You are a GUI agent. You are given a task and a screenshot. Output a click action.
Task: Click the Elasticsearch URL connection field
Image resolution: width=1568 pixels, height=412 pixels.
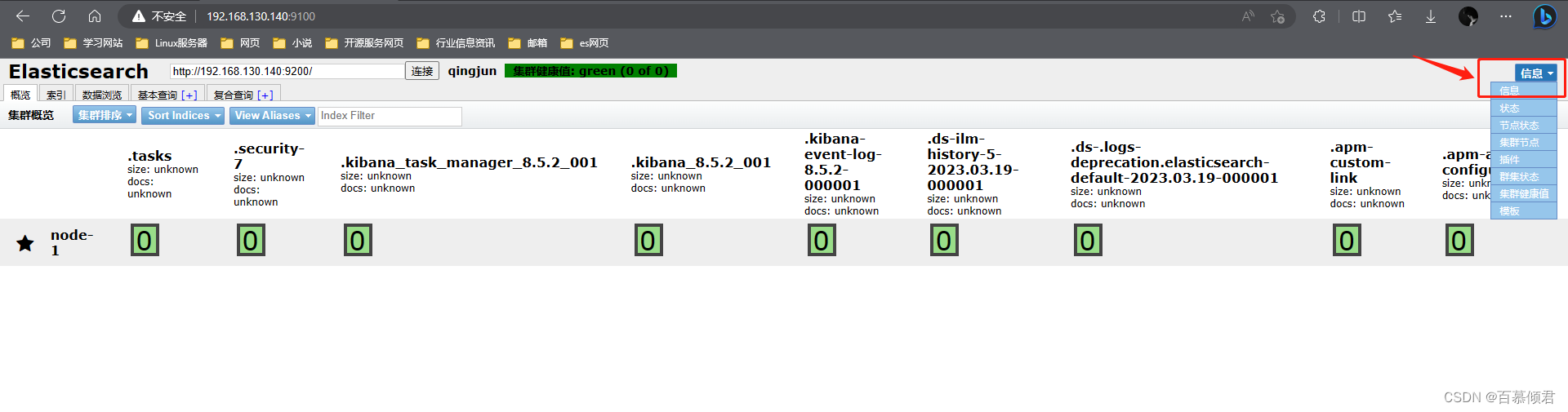tap(287, 71)
